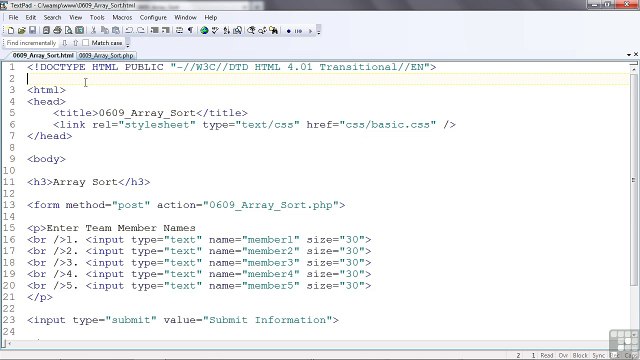Expand main toolbar overflow options
Screen dimensions: 640x360
coord(319,31)
